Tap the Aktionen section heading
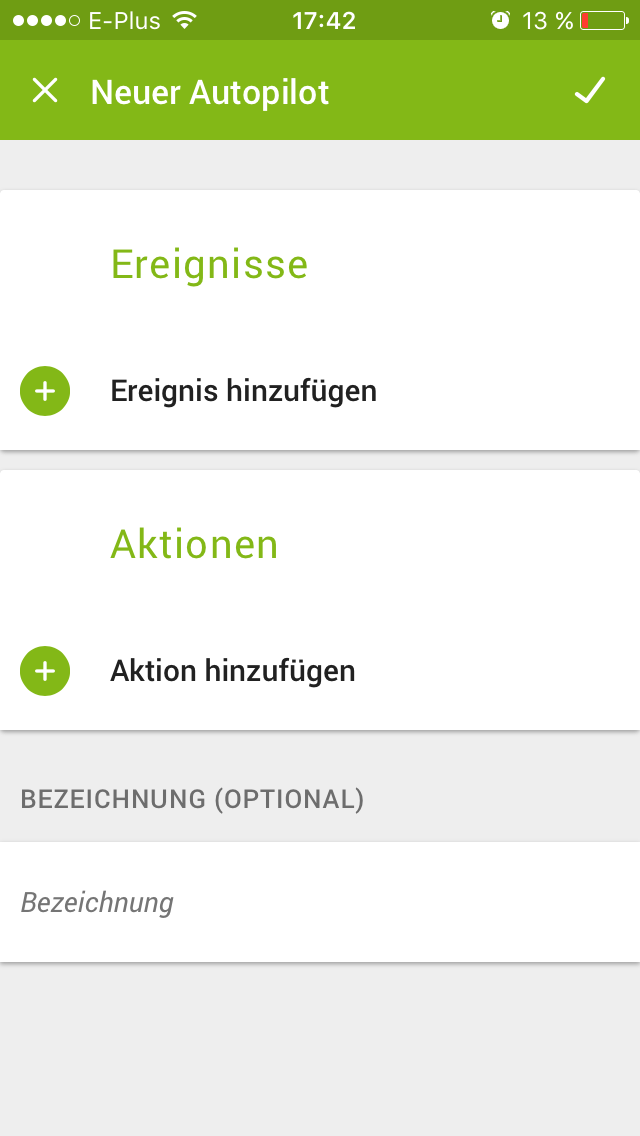This screenshot has width=640, height=1136. 194,544
